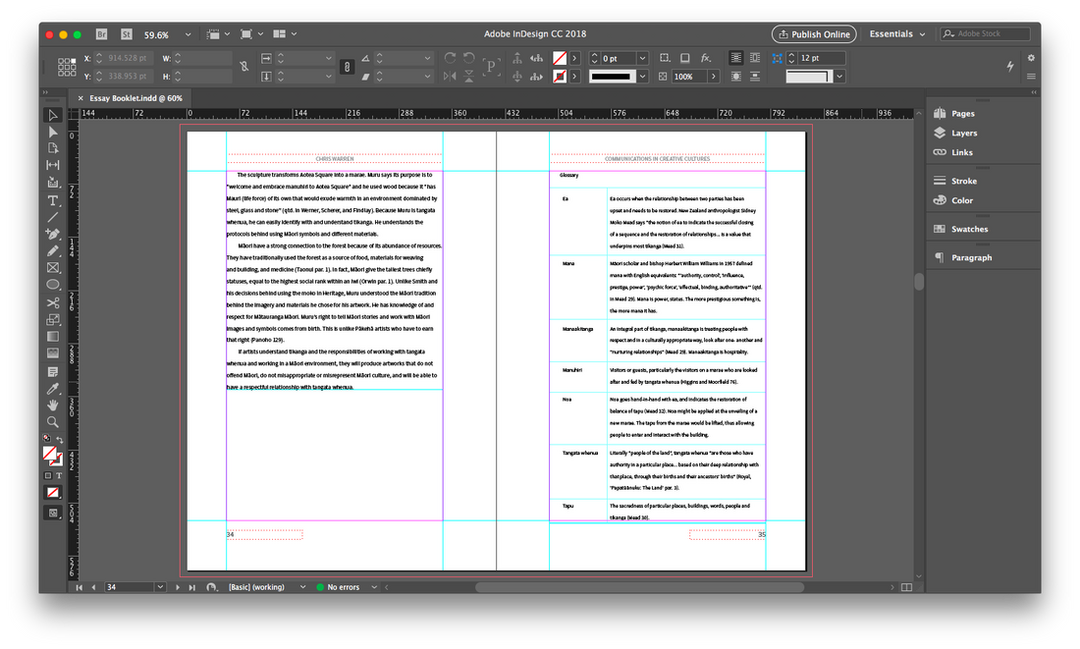The image size is (1080, 649).
Task: Open the page number dropdown showing 34
Action: click(x=160, y=587)
